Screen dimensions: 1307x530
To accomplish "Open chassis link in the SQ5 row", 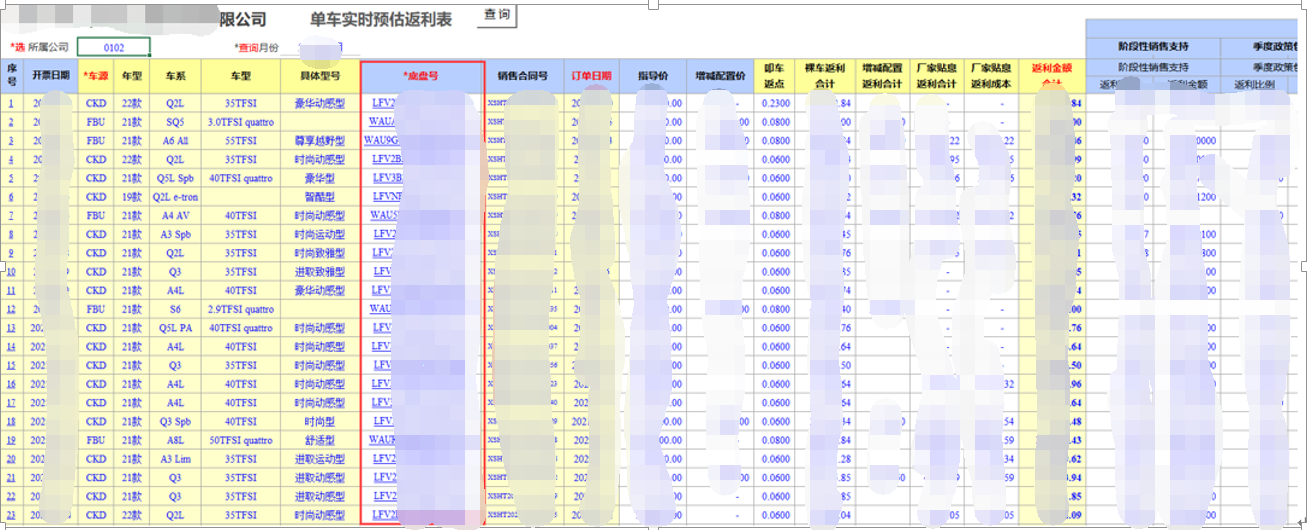I will [x=382, y=122].
